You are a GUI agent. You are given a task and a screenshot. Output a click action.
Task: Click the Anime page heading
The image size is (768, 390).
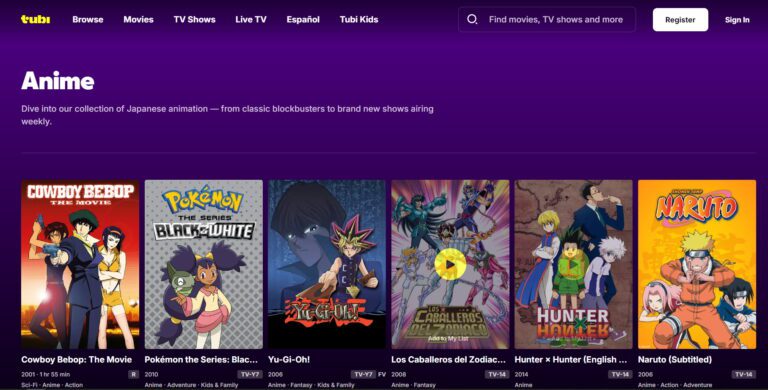point(58,81)
